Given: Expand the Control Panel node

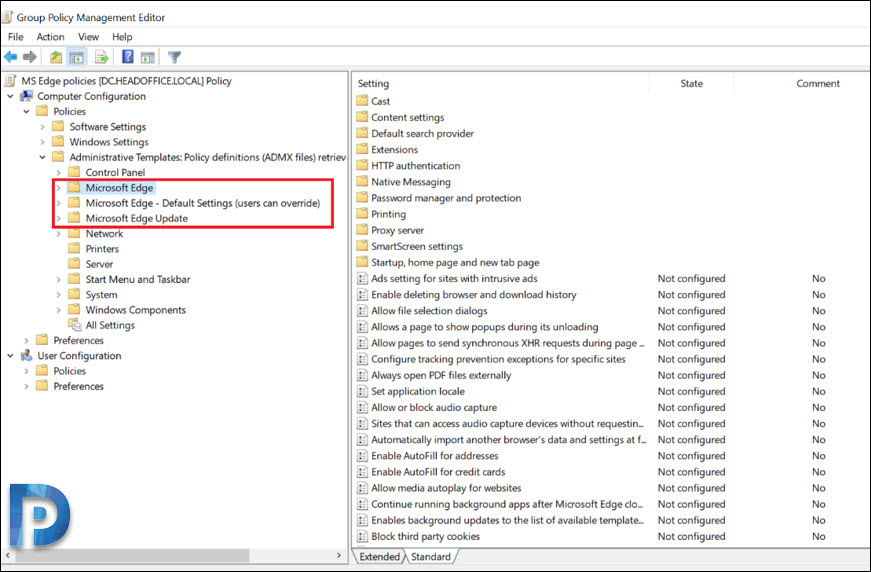Looking at the screenshot, I should [x=59, y=173].
